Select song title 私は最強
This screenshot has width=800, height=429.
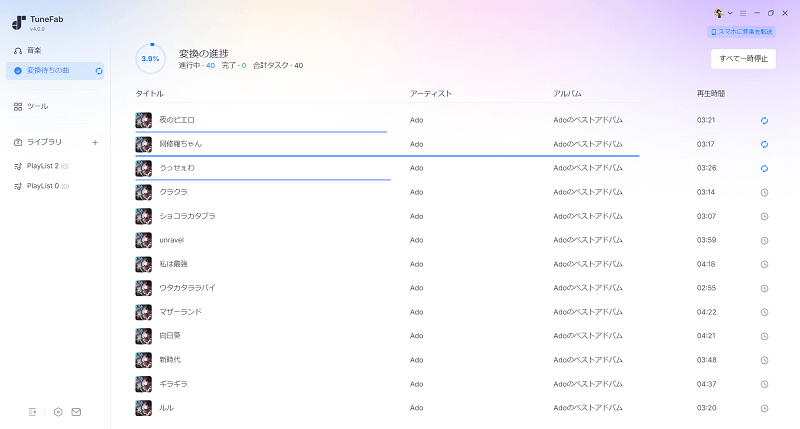(173, 264)
